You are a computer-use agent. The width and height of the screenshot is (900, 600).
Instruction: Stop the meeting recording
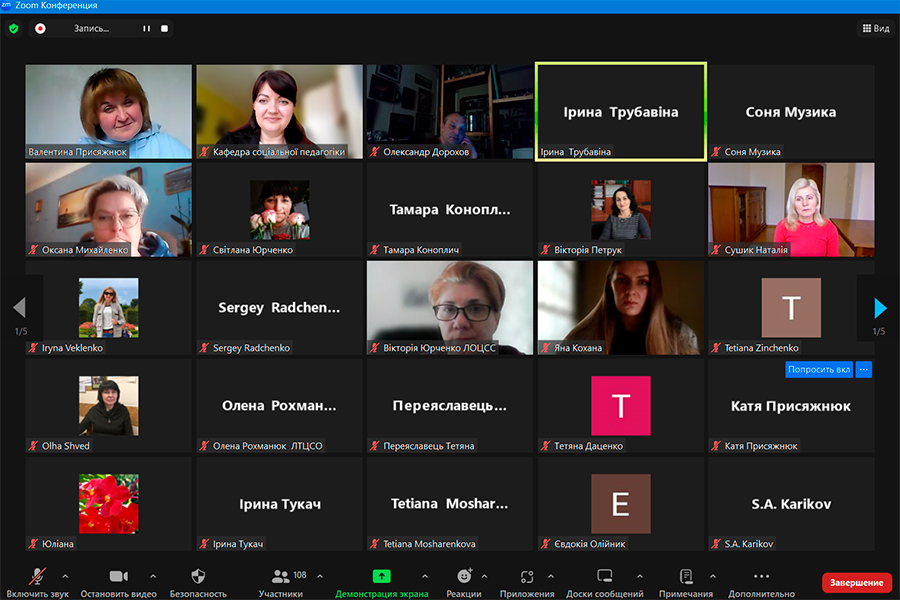164,29
